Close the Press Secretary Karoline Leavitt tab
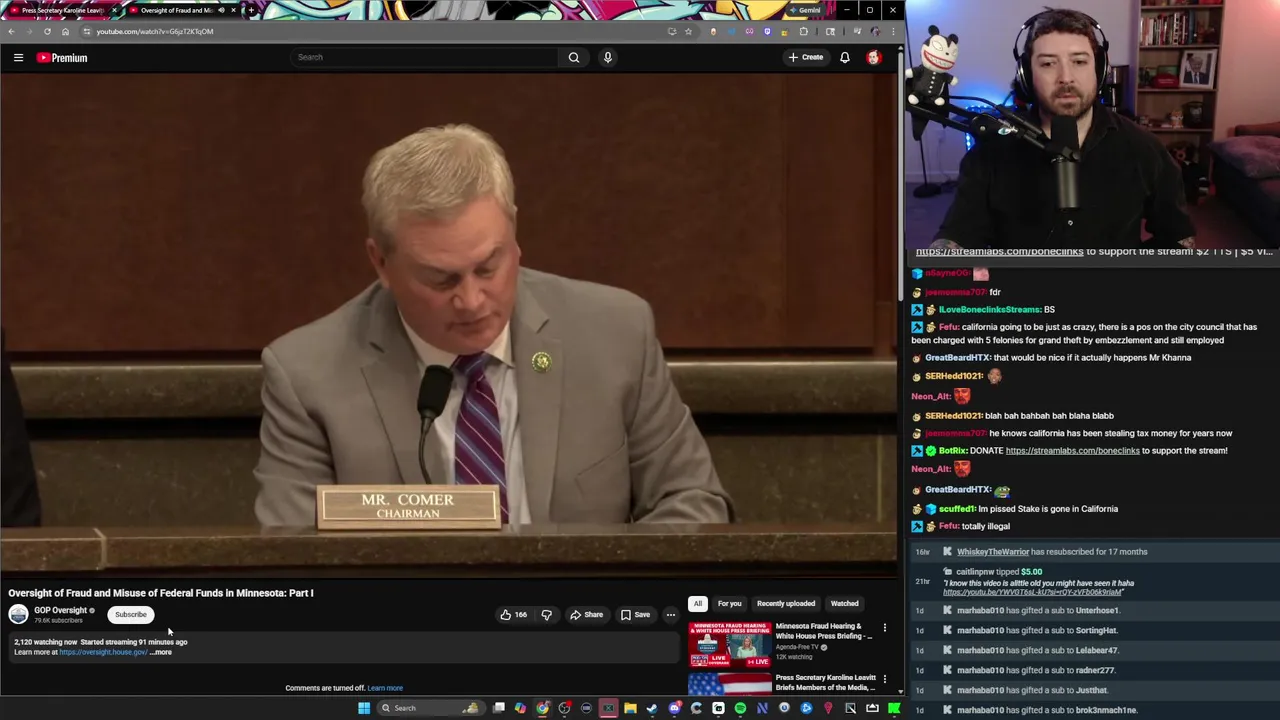1280x720 pixels. (x=115, y=10)
